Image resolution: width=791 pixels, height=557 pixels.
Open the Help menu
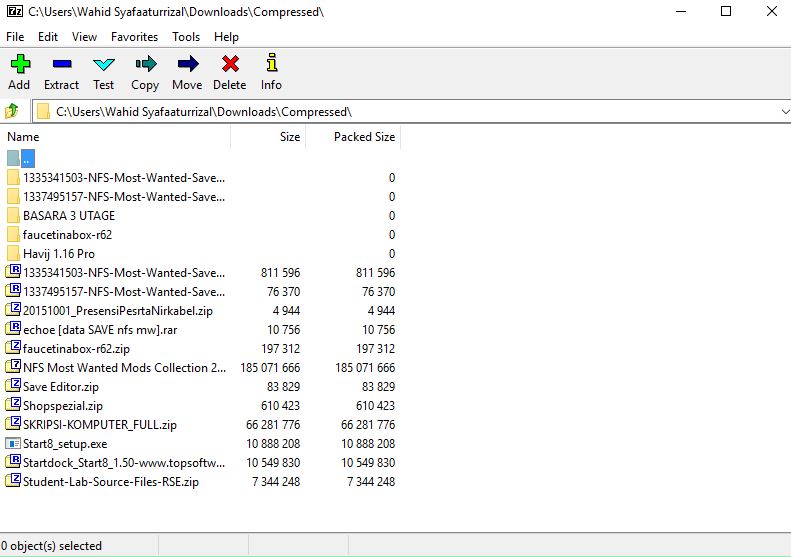coord(227,37)
